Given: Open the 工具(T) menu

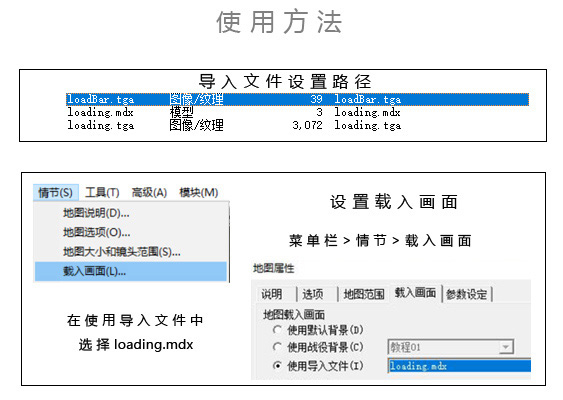Looking at the screenshot, I should click(102, 193).
